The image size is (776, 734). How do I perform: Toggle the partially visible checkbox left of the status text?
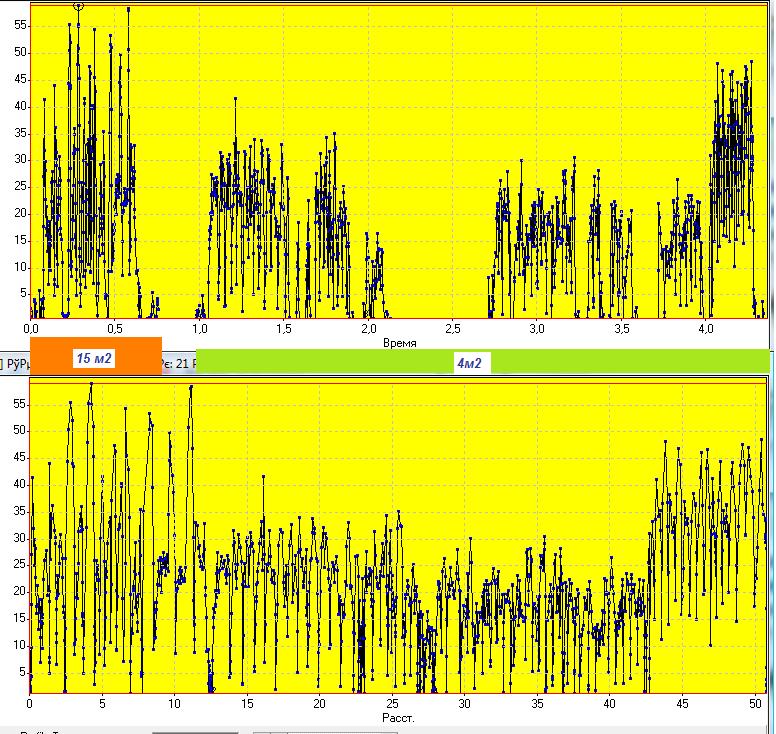pos(3,365)
